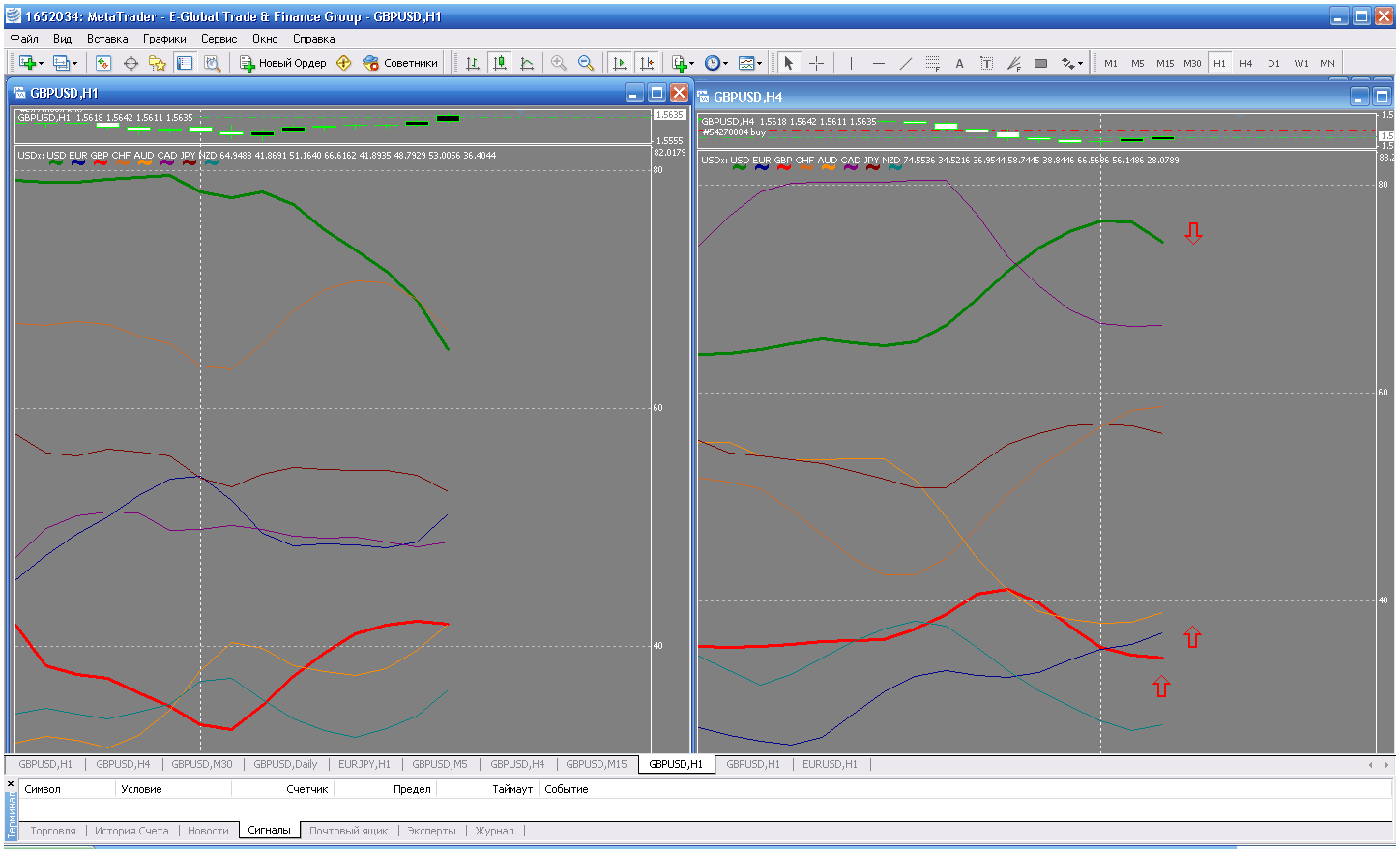Open the Navigator panel icon
1400x849 pixels.
coord(158,63)
